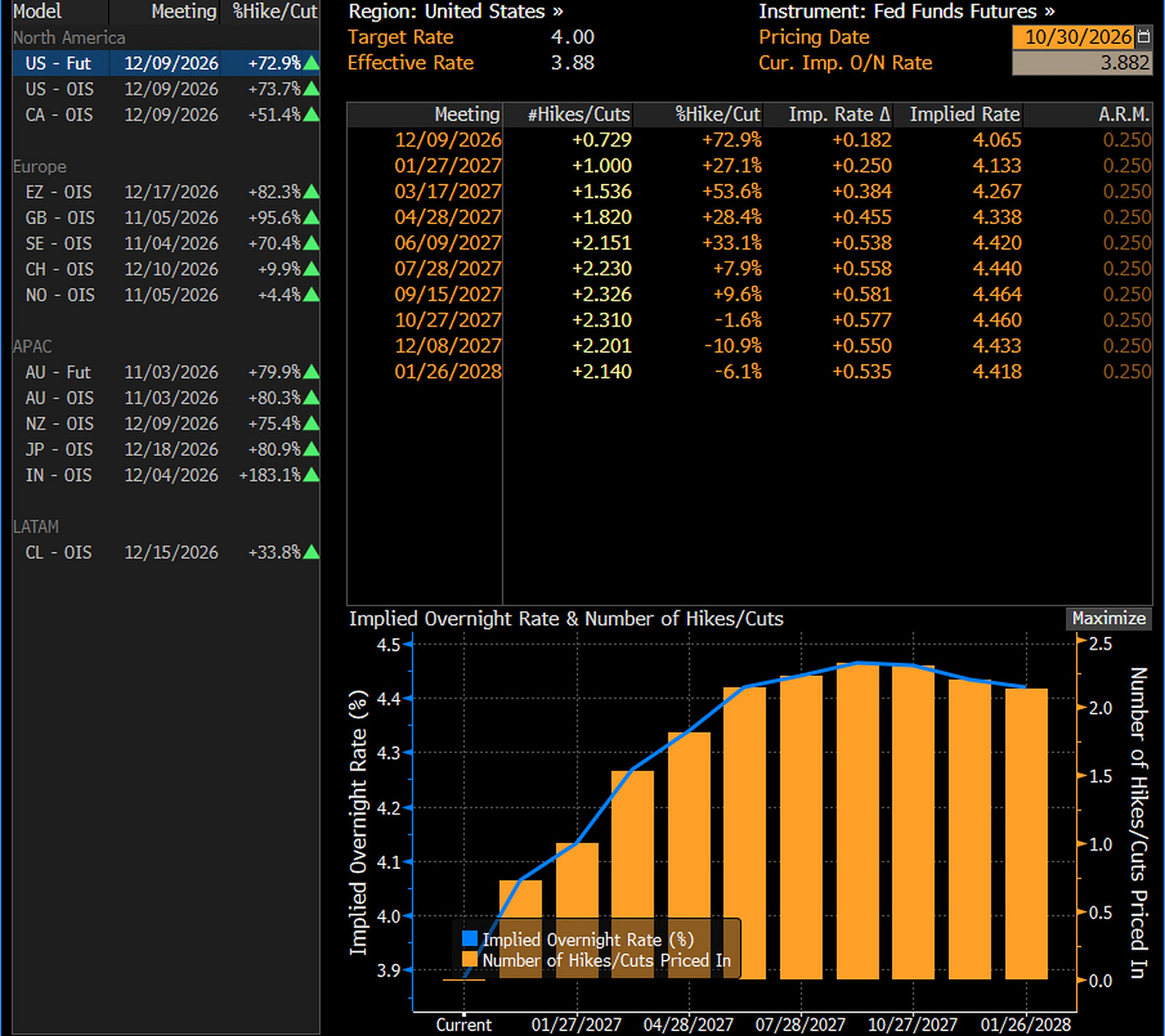1165x1036 pixels.
Task: Expand the Region: United States selector
Action: pos(455,12)
